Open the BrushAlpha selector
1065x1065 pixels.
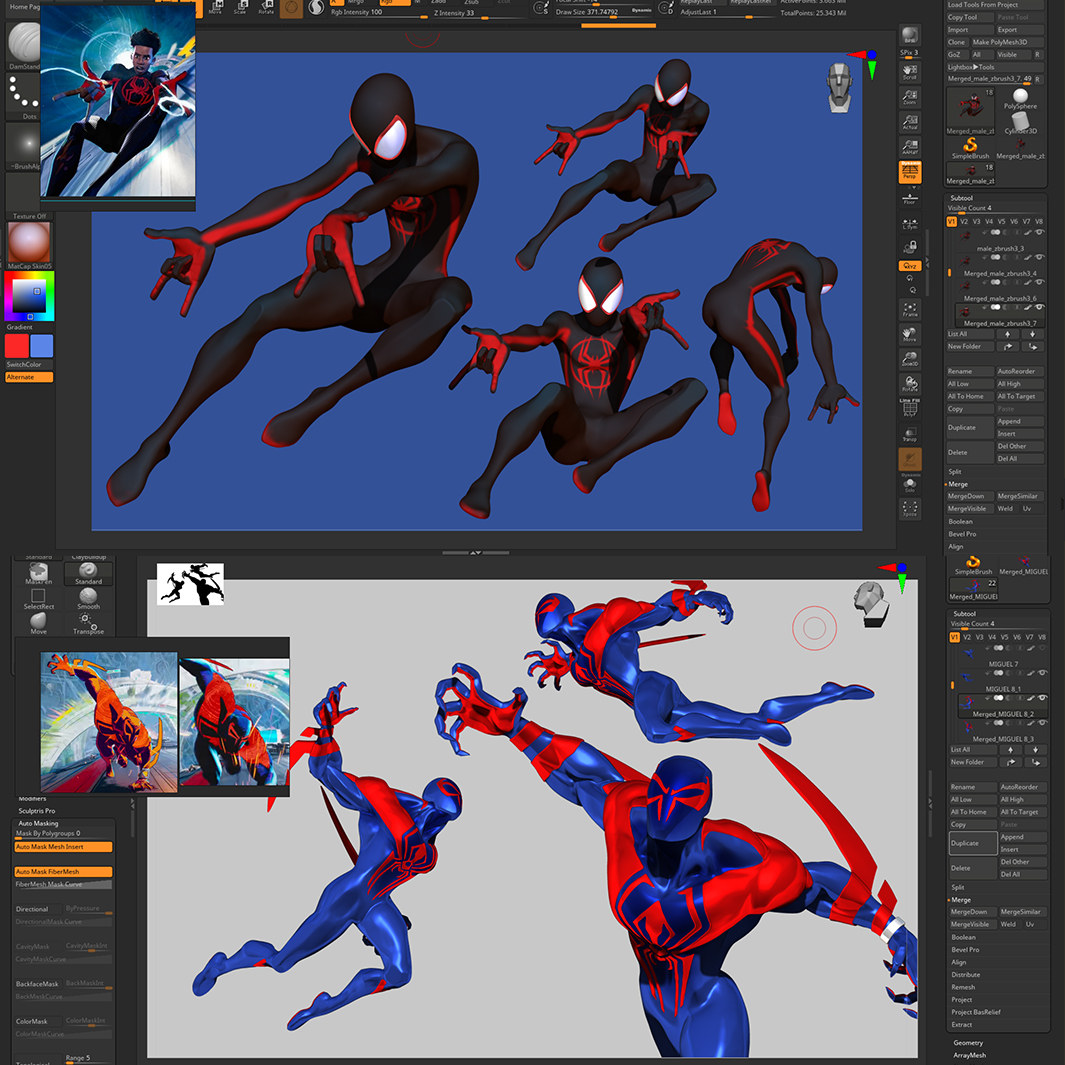pos(23,147)
